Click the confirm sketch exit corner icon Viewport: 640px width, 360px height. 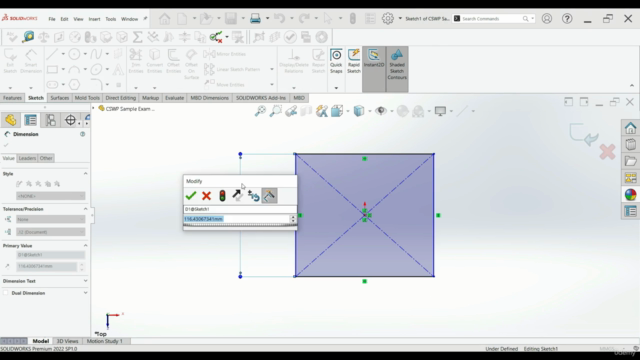click(583, 134)
